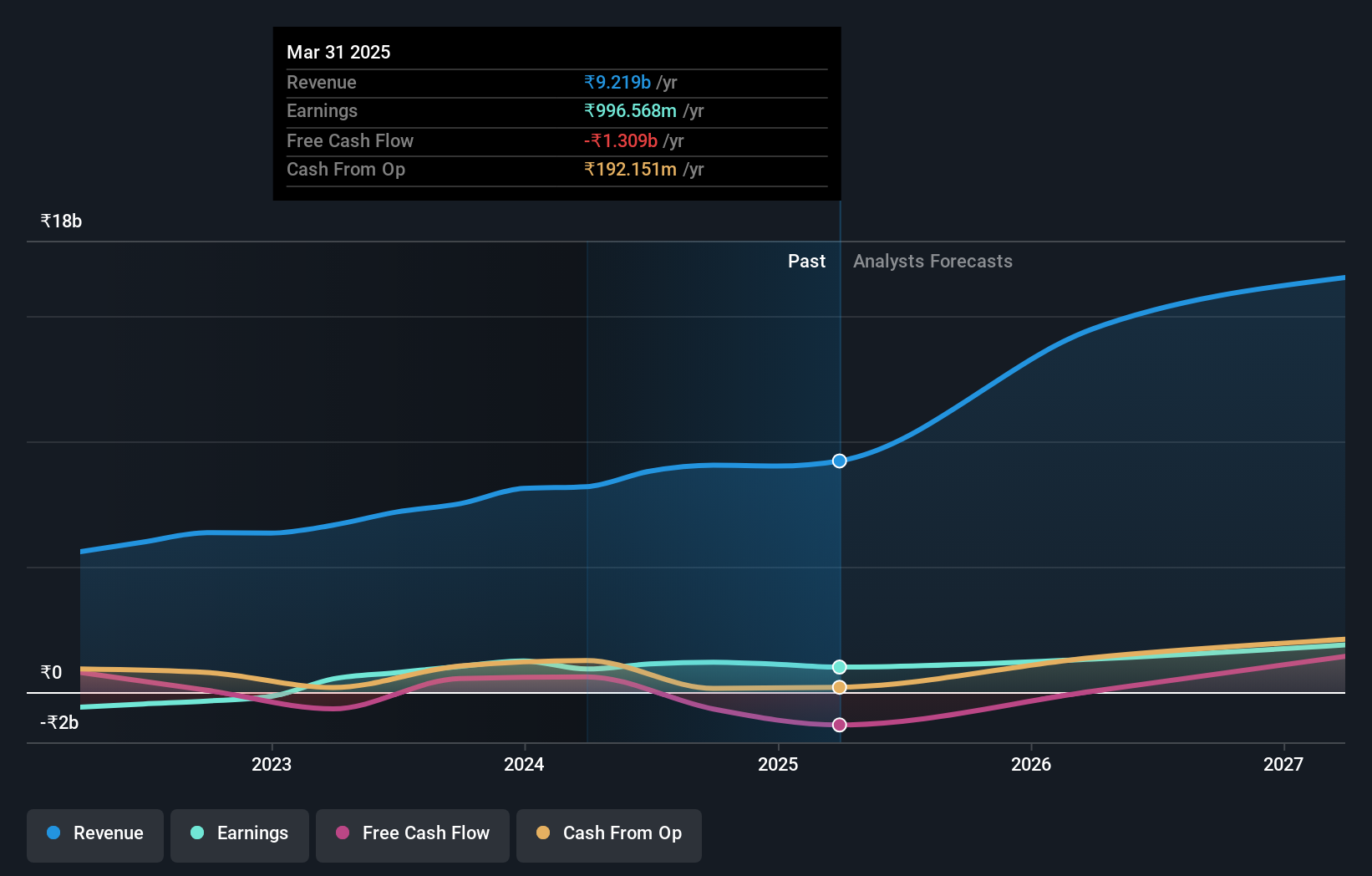The height and width of the screenshot is (876, 1372).
Task: Click the Past section label
Action: [x=806, y=261]
